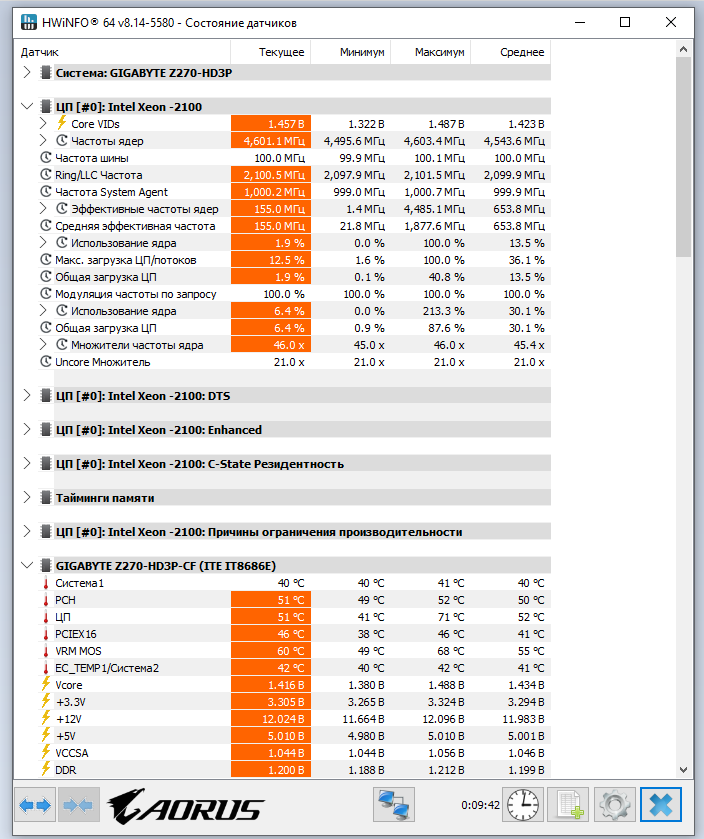Click the lightning icon next to Core VIDs
Image resolution: width=704 pixels, height=839 pixels.
pyautogui.click(x=62, y=123)
